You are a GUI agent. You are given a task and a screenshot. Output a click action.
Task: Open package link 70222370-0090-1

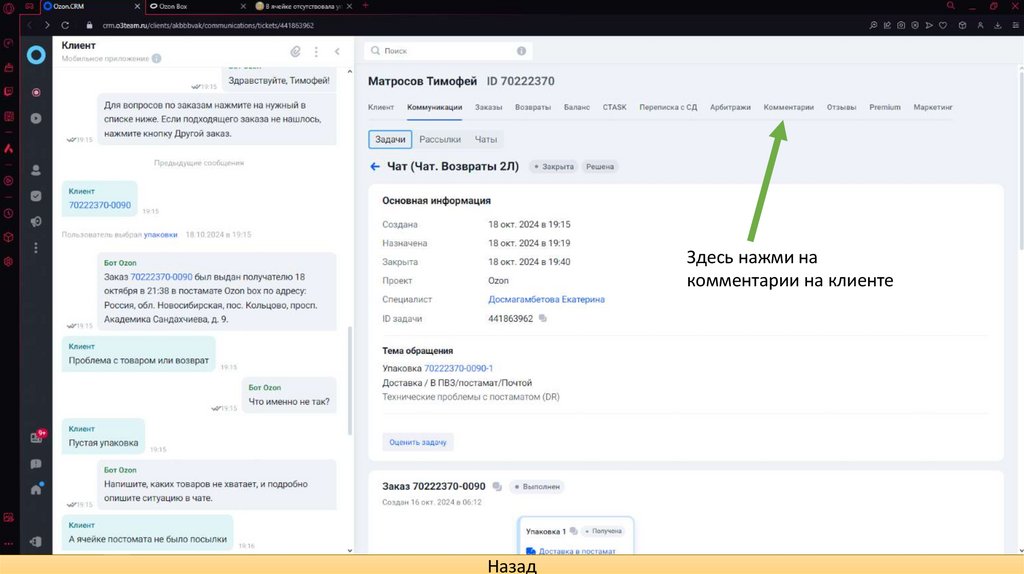point(458,368)
